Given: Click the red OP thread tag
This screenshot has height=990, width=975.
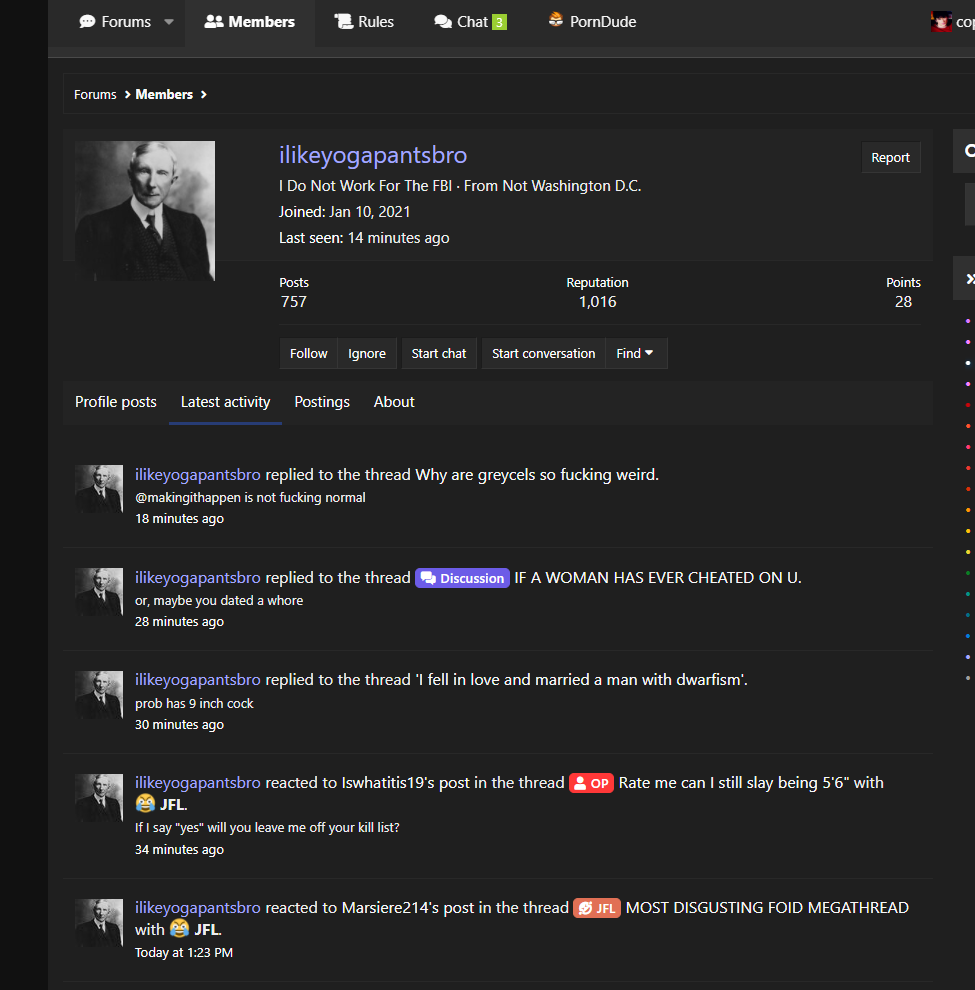Looking at the screenshot, I should (x=591, y=783).
